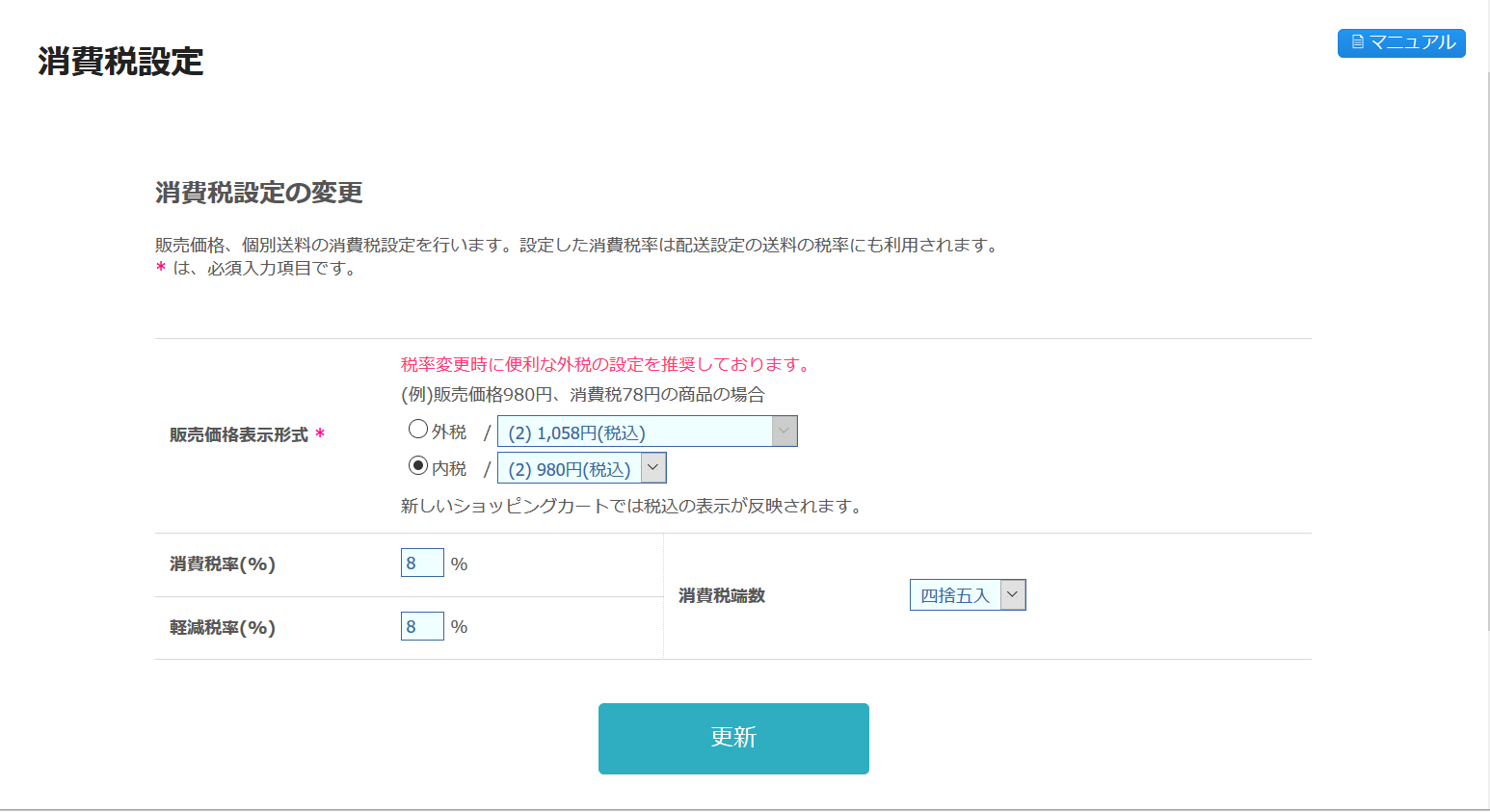Click the pink 税率変更時に便利な外税 notice text
1490x812 pixels.
pyautogui.click(x=608, y=364)
